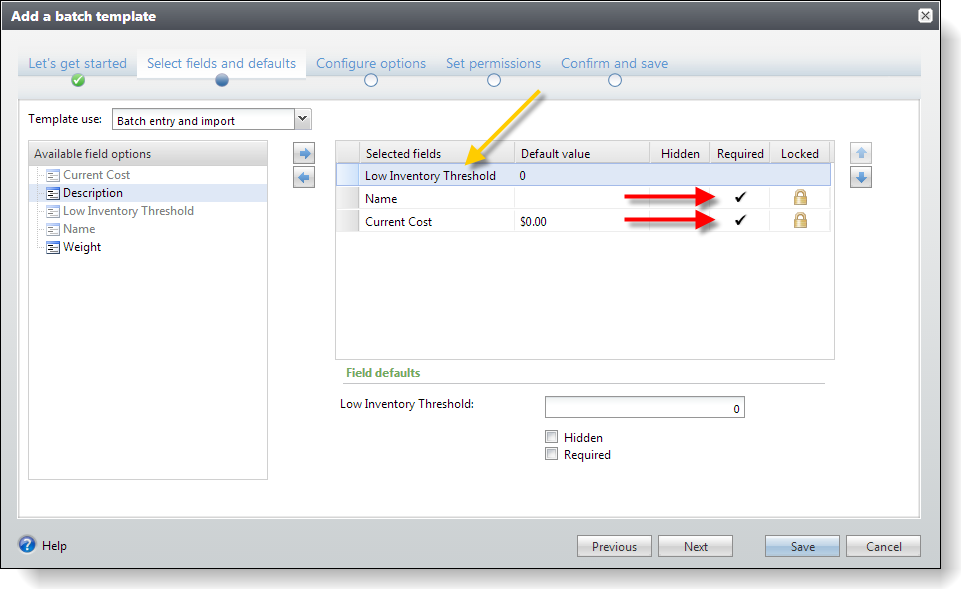Open the Confirm and save tab

[614, 64]
